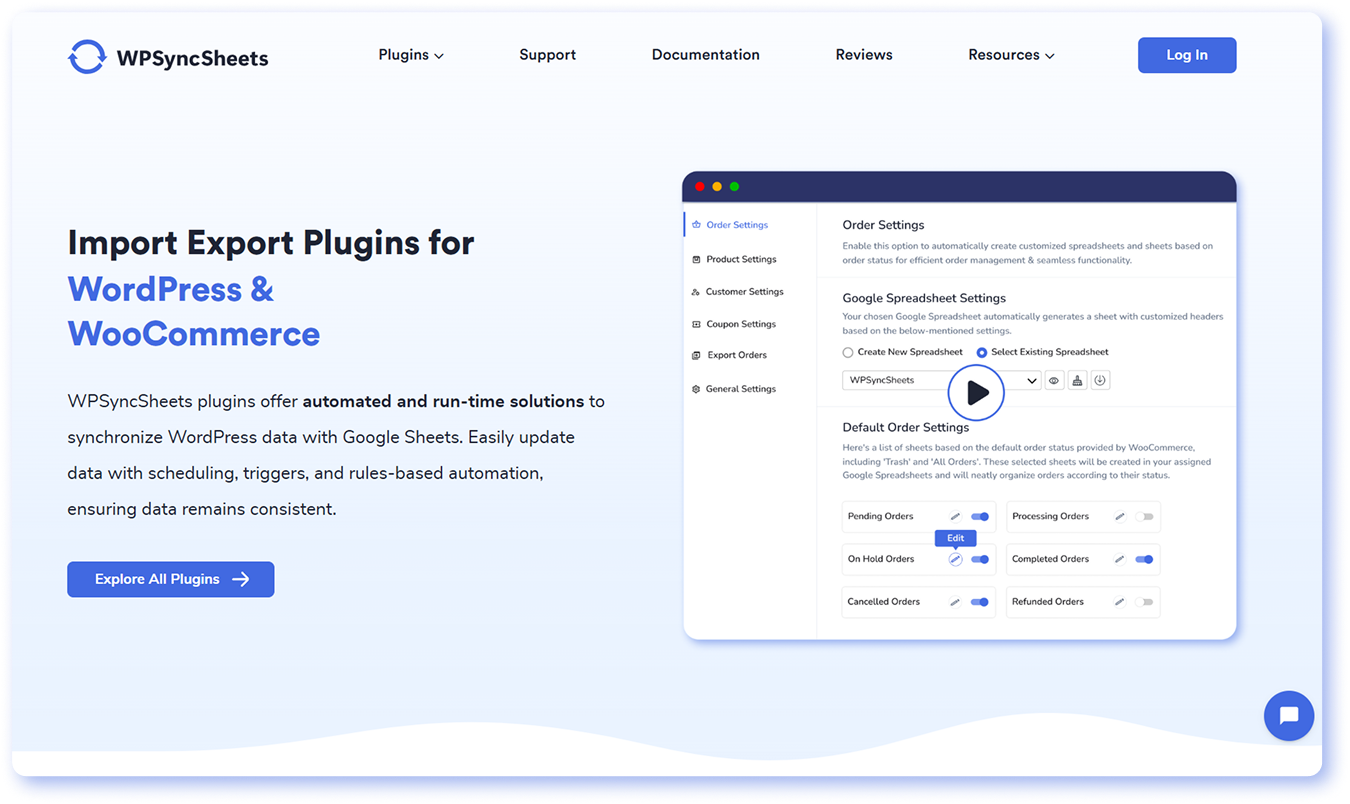Image resolution: width=1350 pixels, height=804 pixels.
Task: Go to the Documentation page
Action: (x=705, y=55)
